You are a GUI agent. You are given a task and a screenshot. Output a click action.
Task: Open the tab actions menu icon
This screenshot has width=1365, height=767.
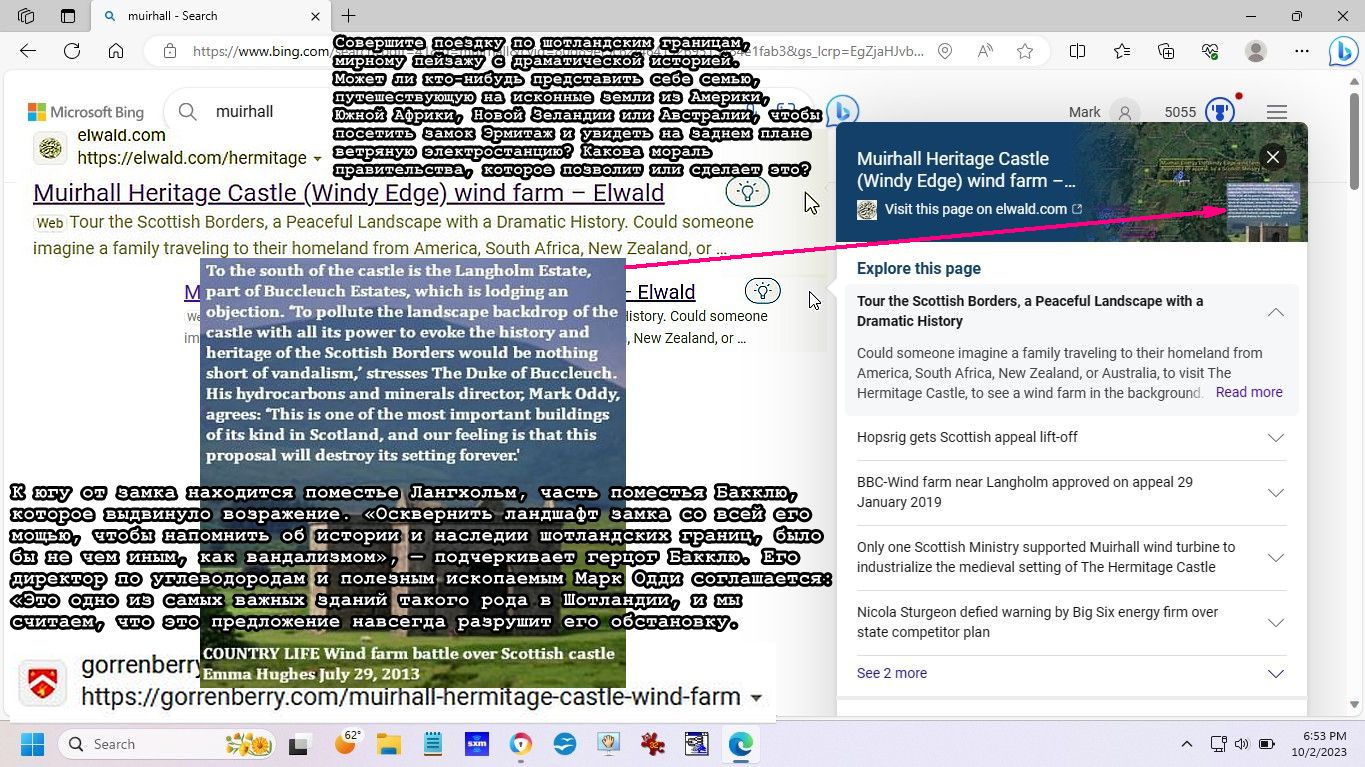[x=68, y=16]
